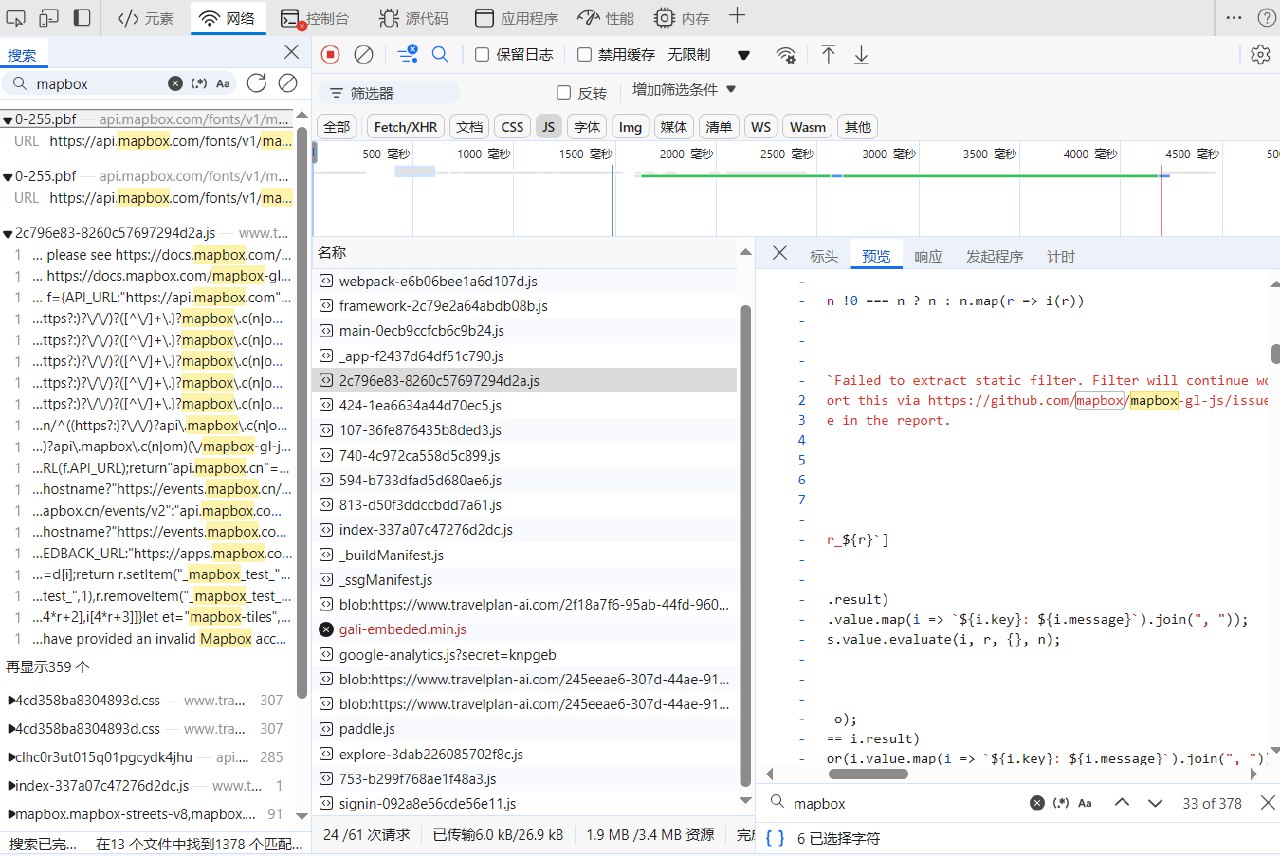The height and width of the screenshot is (856, 1280).
Task: Enable the 禁用缓存 checkbox
Action: 585,55
